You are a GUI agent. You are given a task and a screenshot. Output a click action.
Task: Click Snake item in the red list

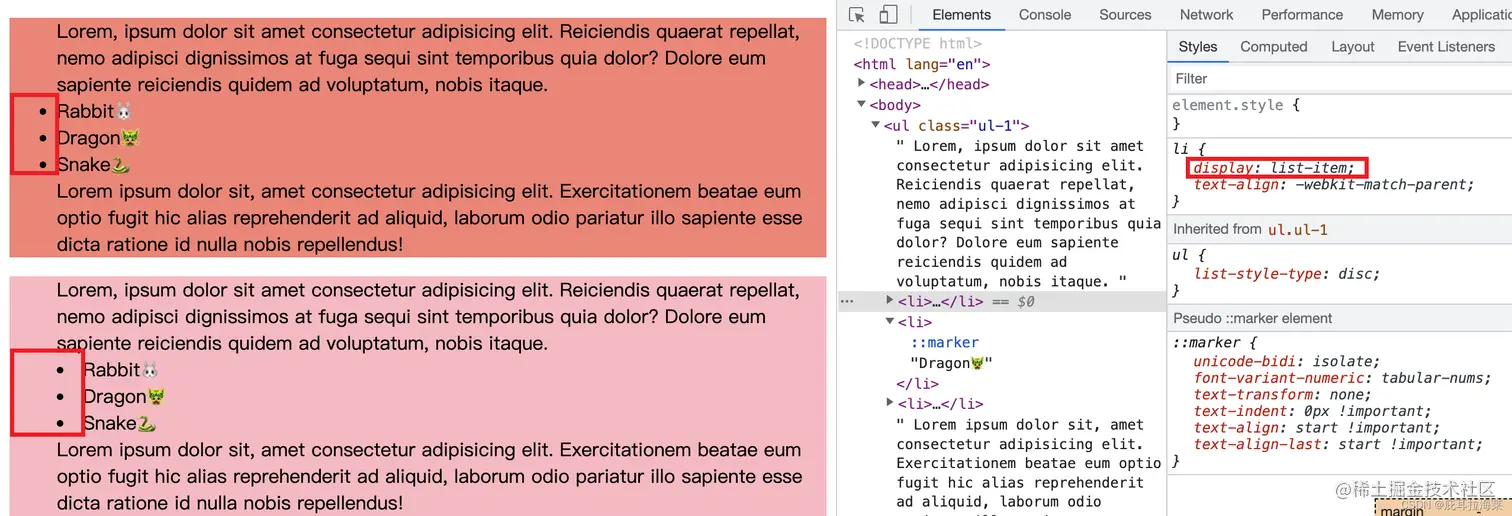93,165
